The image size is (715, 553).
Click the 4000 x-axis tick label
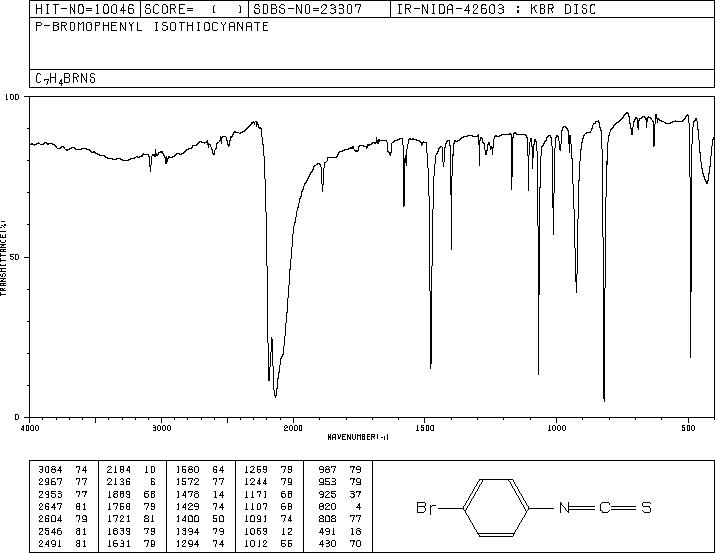tap(30, 428)
